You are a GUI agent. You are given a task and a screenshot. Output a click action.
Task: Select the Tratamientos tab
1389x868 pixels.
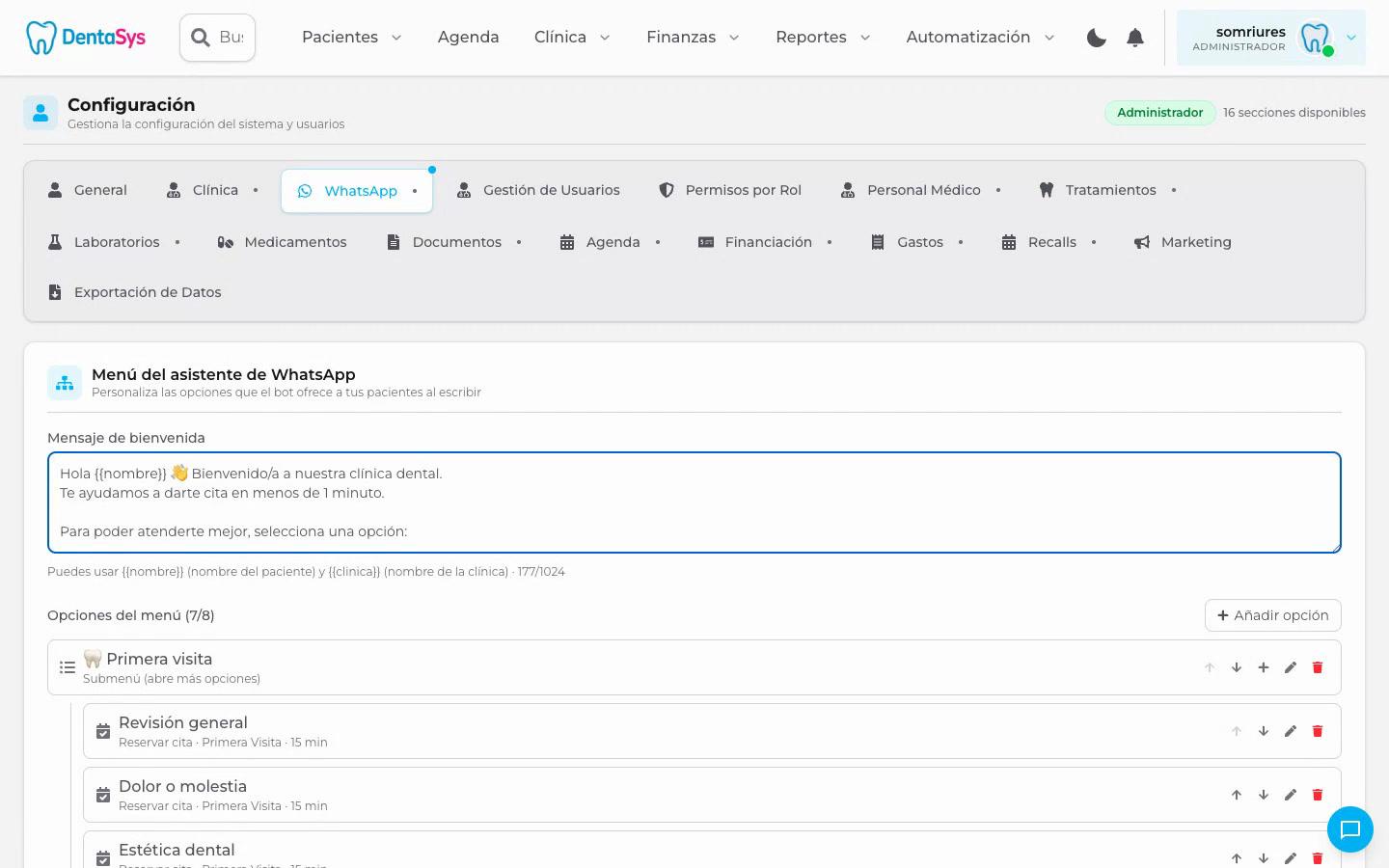pyautogui.click(x=1108, y=190)
